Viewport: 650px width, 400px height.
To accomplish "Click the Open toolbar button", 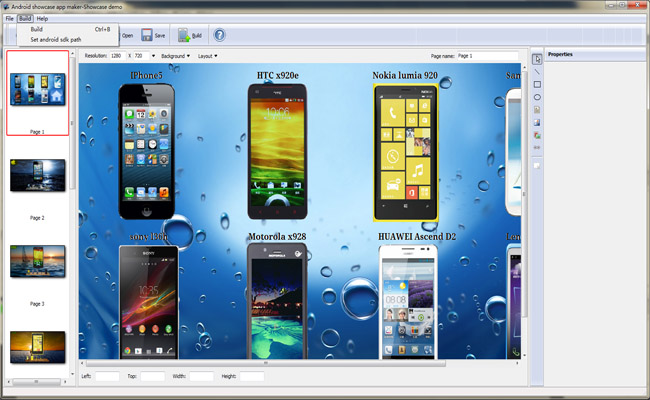I will 127,36.
